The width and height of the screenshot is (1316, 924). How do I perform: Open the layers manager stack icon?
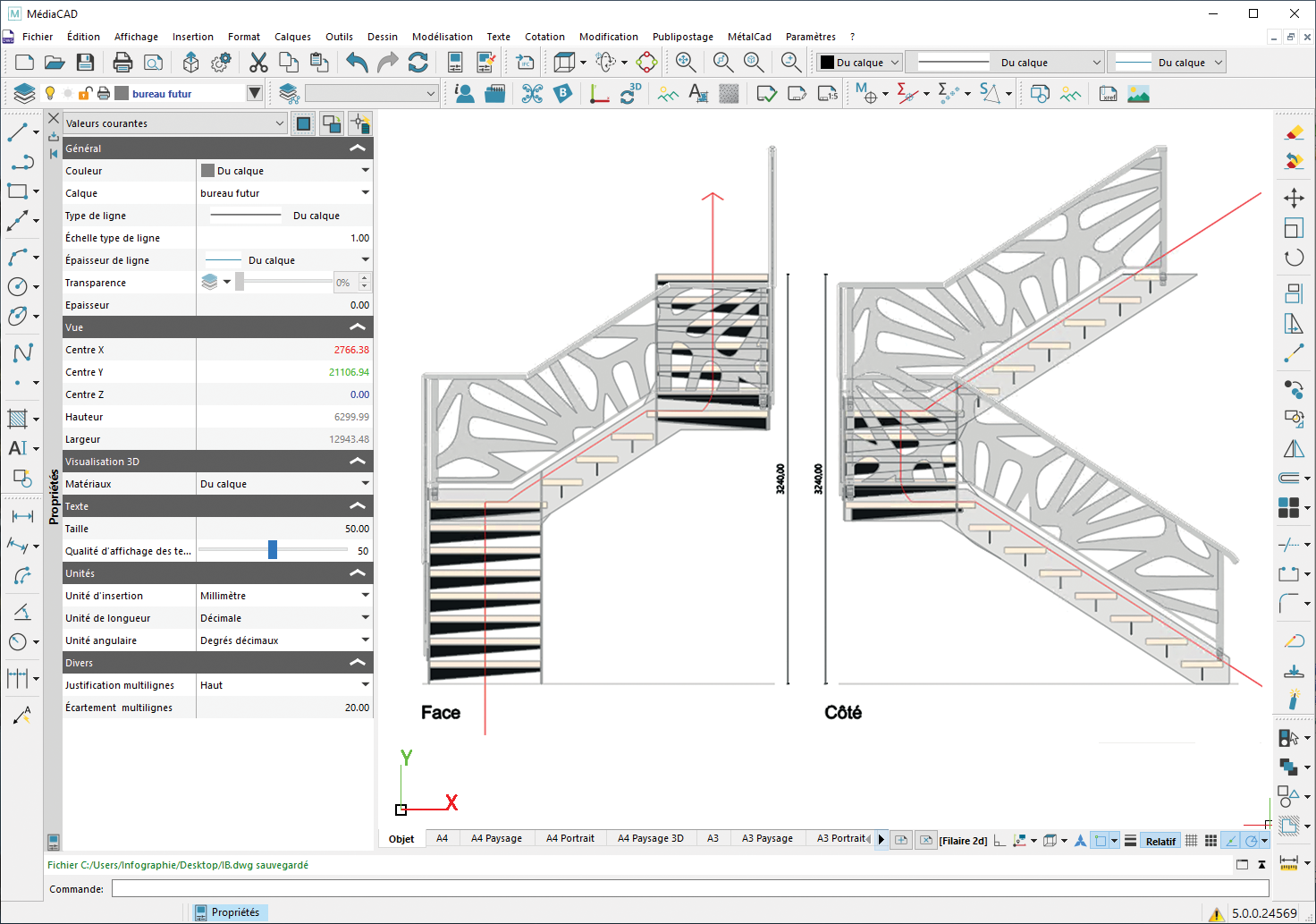pos(24,93)
